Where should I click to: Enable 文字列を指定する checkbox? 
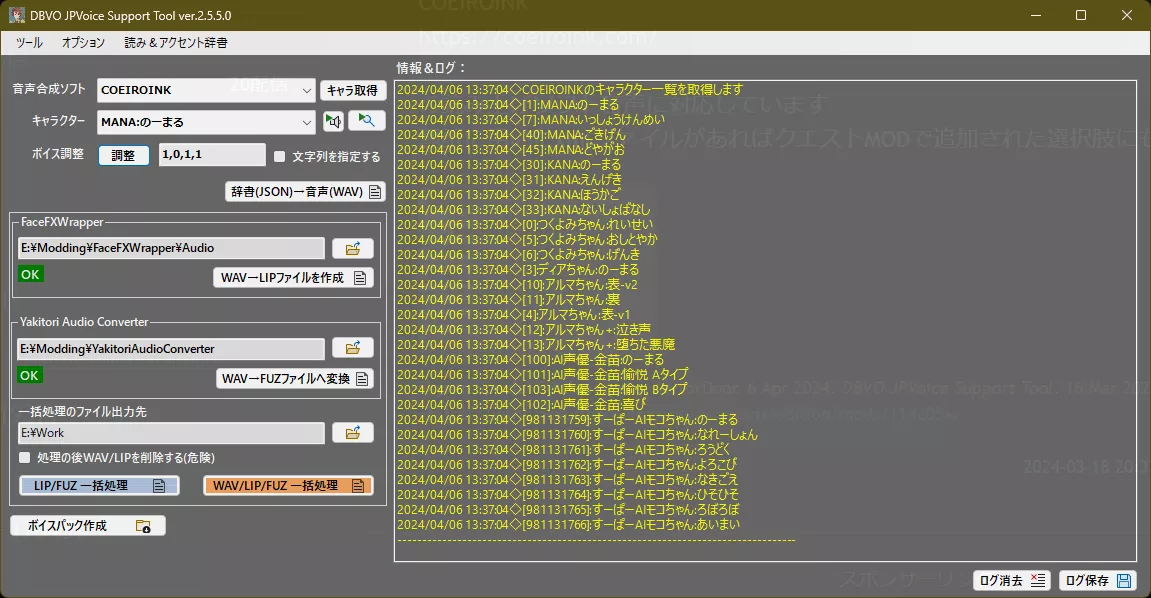click(x=279, y=156)
